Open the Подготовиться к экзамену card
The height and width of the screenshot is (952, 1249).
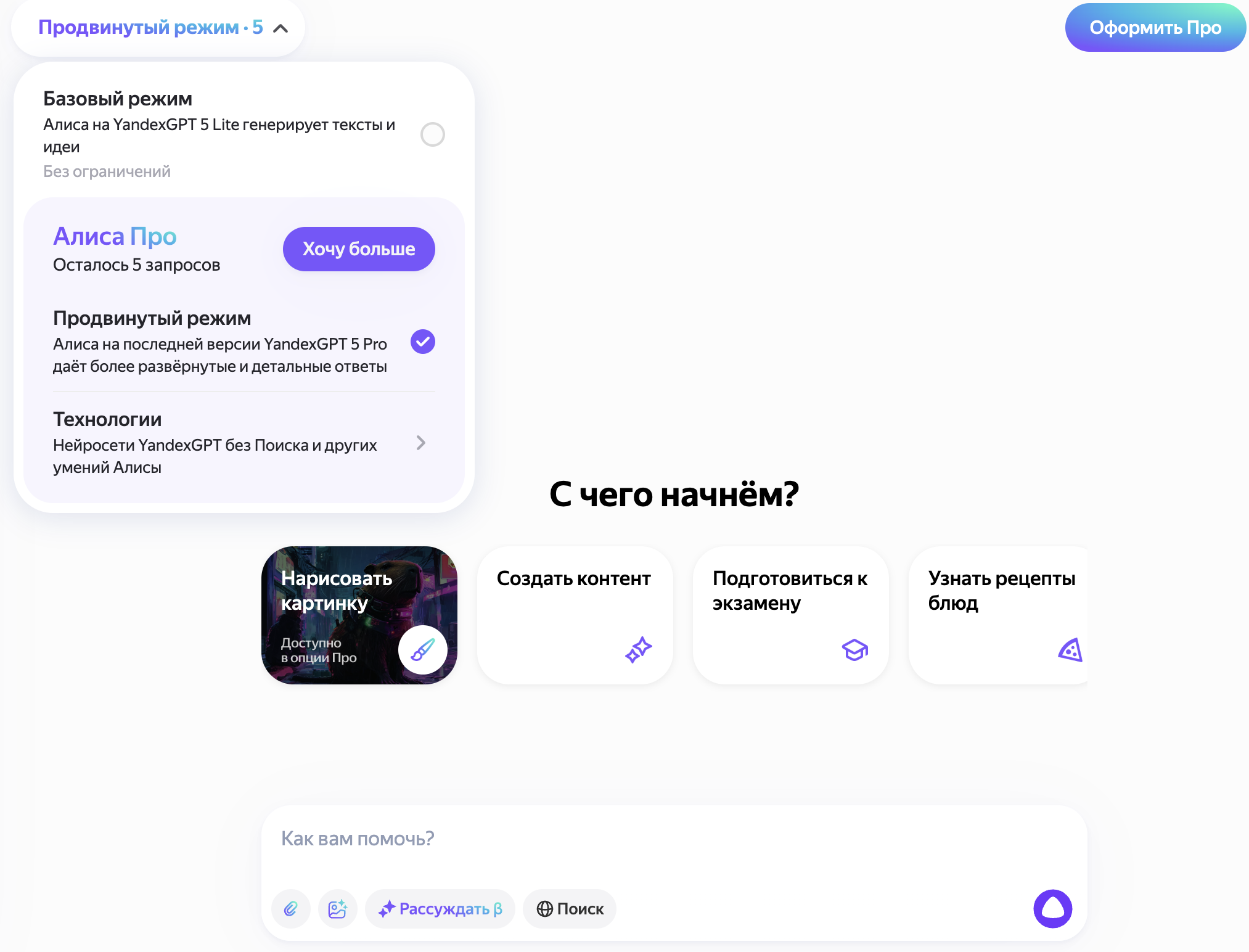point(791,615)
